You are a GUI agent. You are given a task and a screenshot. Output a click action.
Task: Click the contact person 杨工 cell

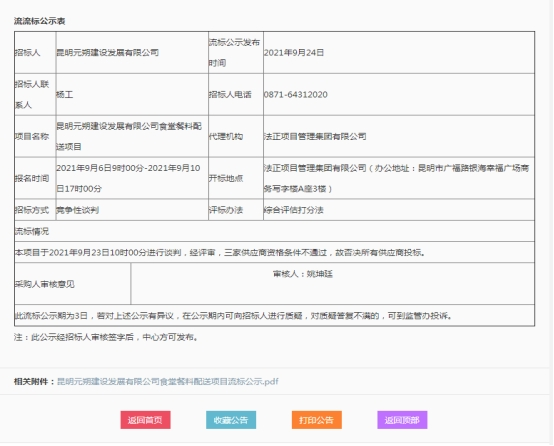(132, 94)
